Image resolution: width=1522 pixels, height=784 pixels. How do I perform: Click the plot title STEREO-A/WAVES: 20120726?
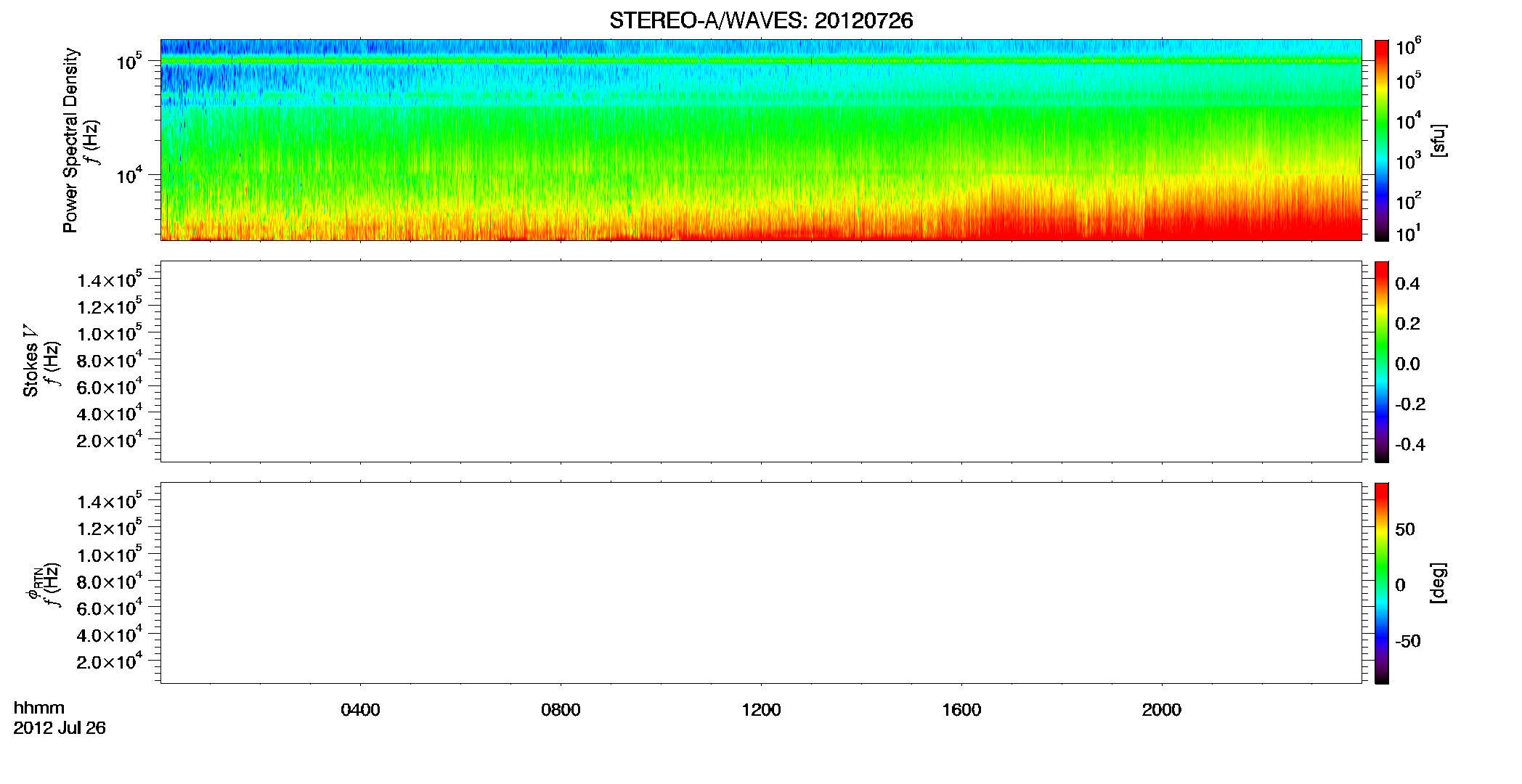point(761,21)
